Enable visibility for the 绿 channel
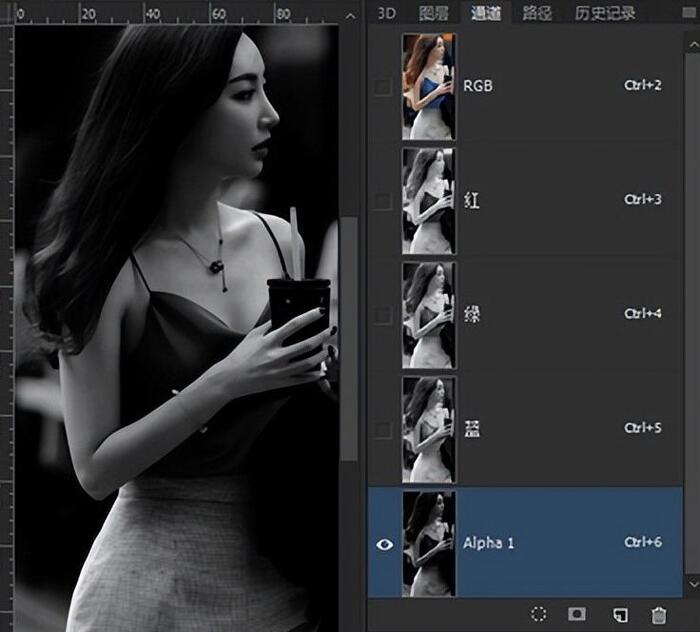 click(383, 315)
